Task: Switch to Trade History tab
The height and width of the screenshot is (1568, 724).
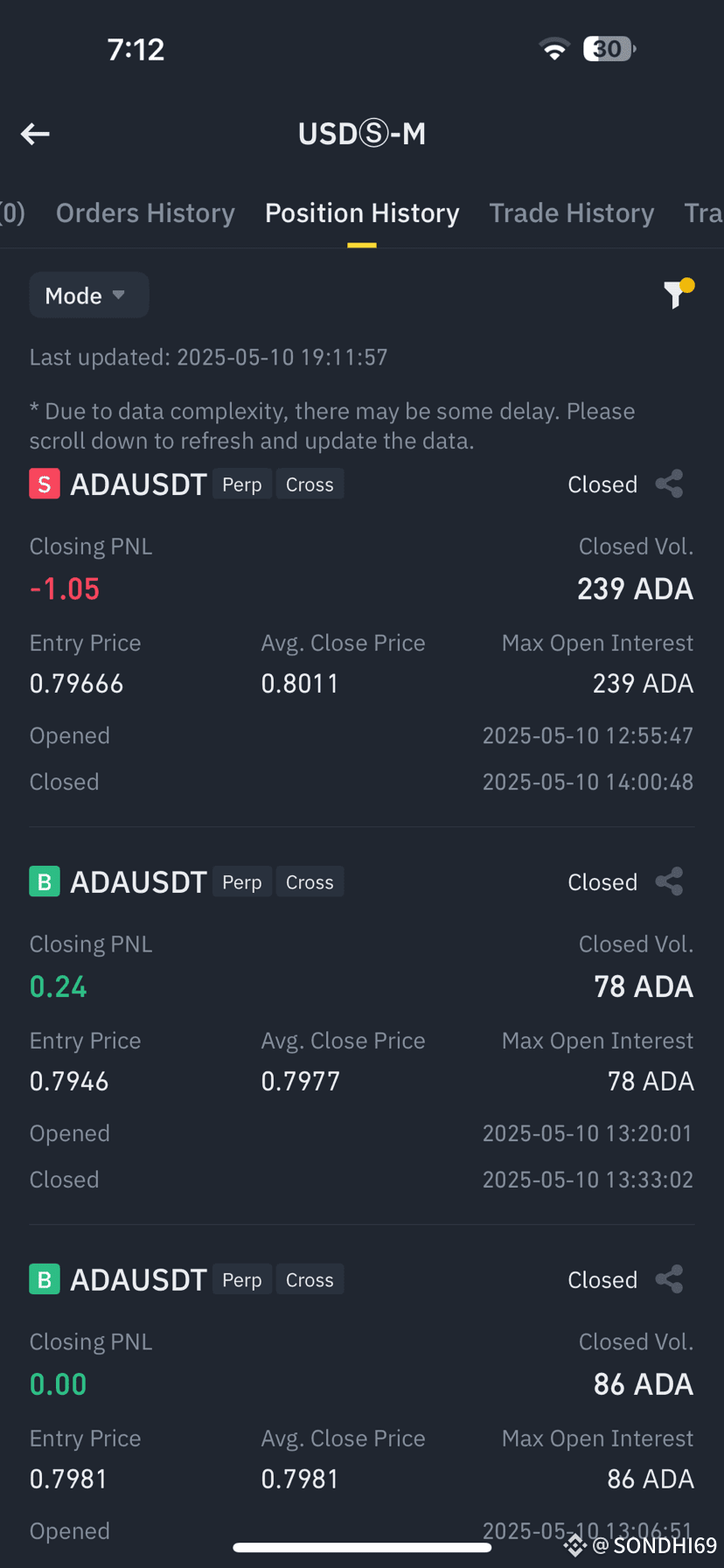Action: (x=572, y=213)
